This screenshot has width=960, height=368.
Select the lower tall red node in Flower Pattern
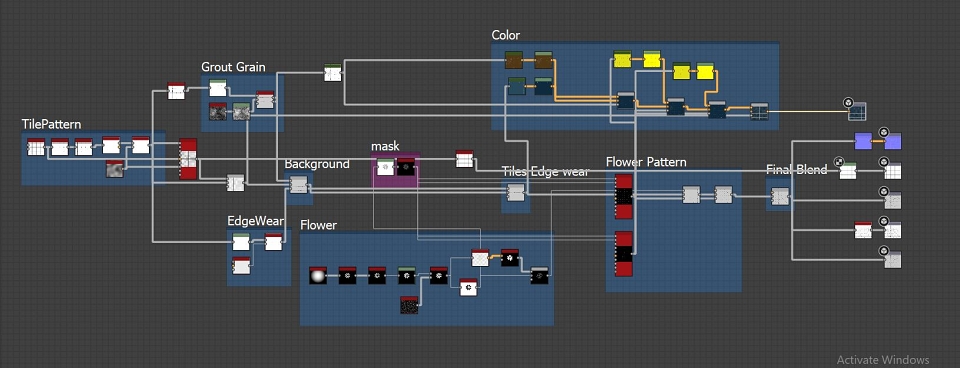624,253
